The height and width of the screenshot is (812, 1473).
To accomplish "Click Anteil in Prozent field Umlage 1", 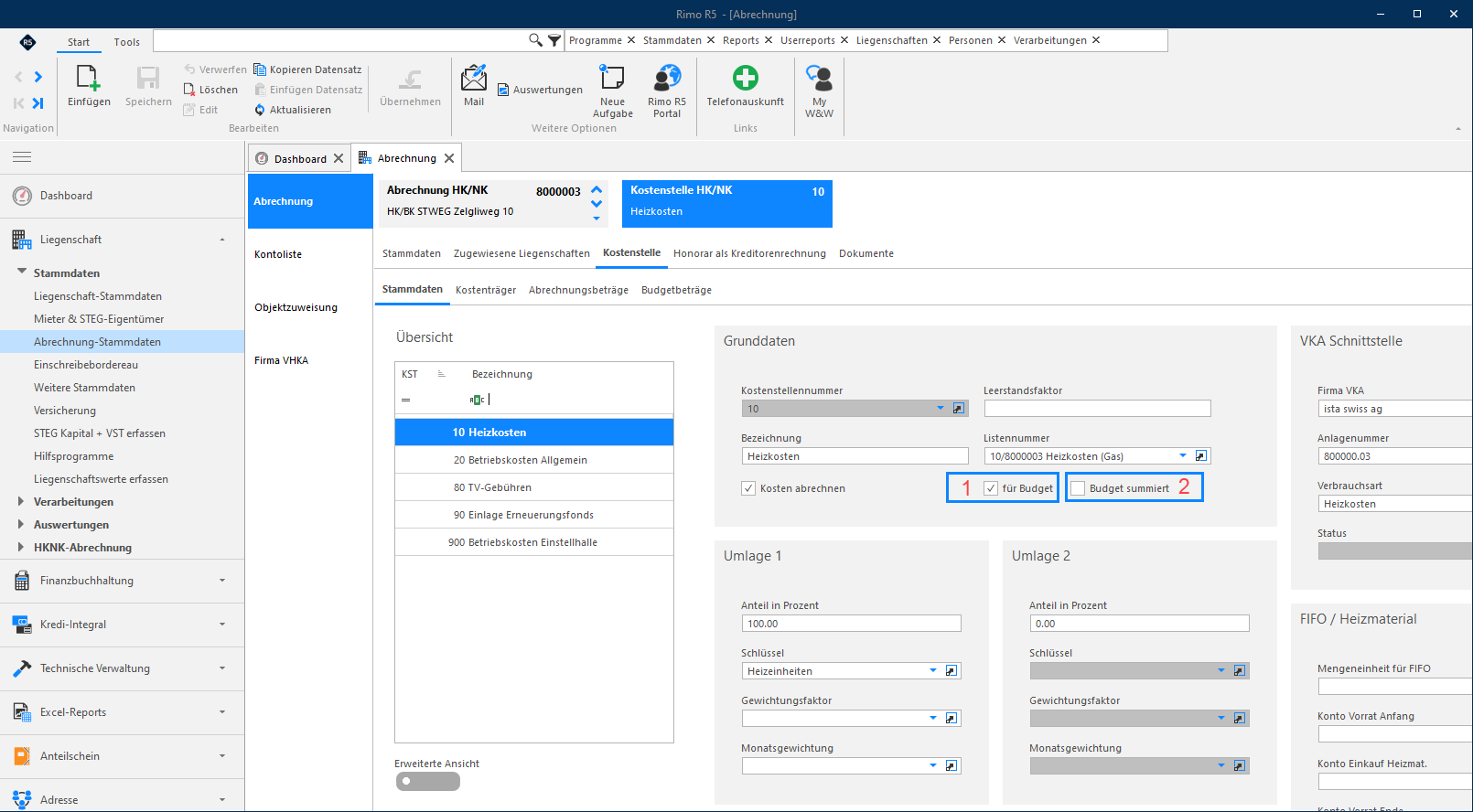I will point(851,624).
